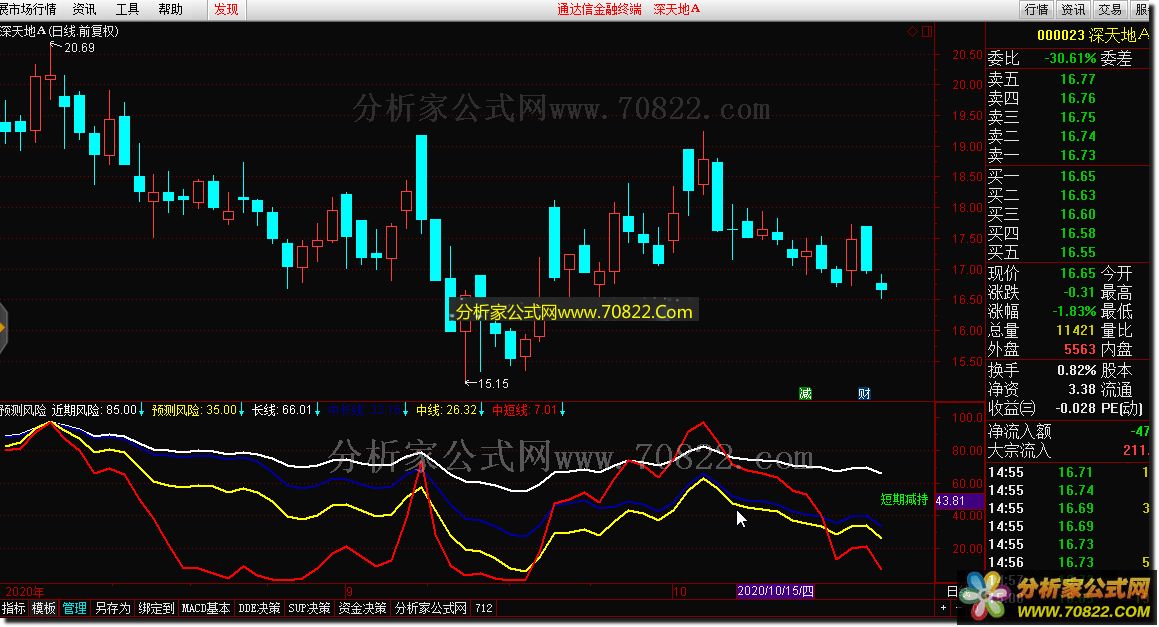Click the cyan arrow after 预测风险 35.00
Viewport: 1159px width, 627px height.
pyautogui.click(x=242, y=410)
